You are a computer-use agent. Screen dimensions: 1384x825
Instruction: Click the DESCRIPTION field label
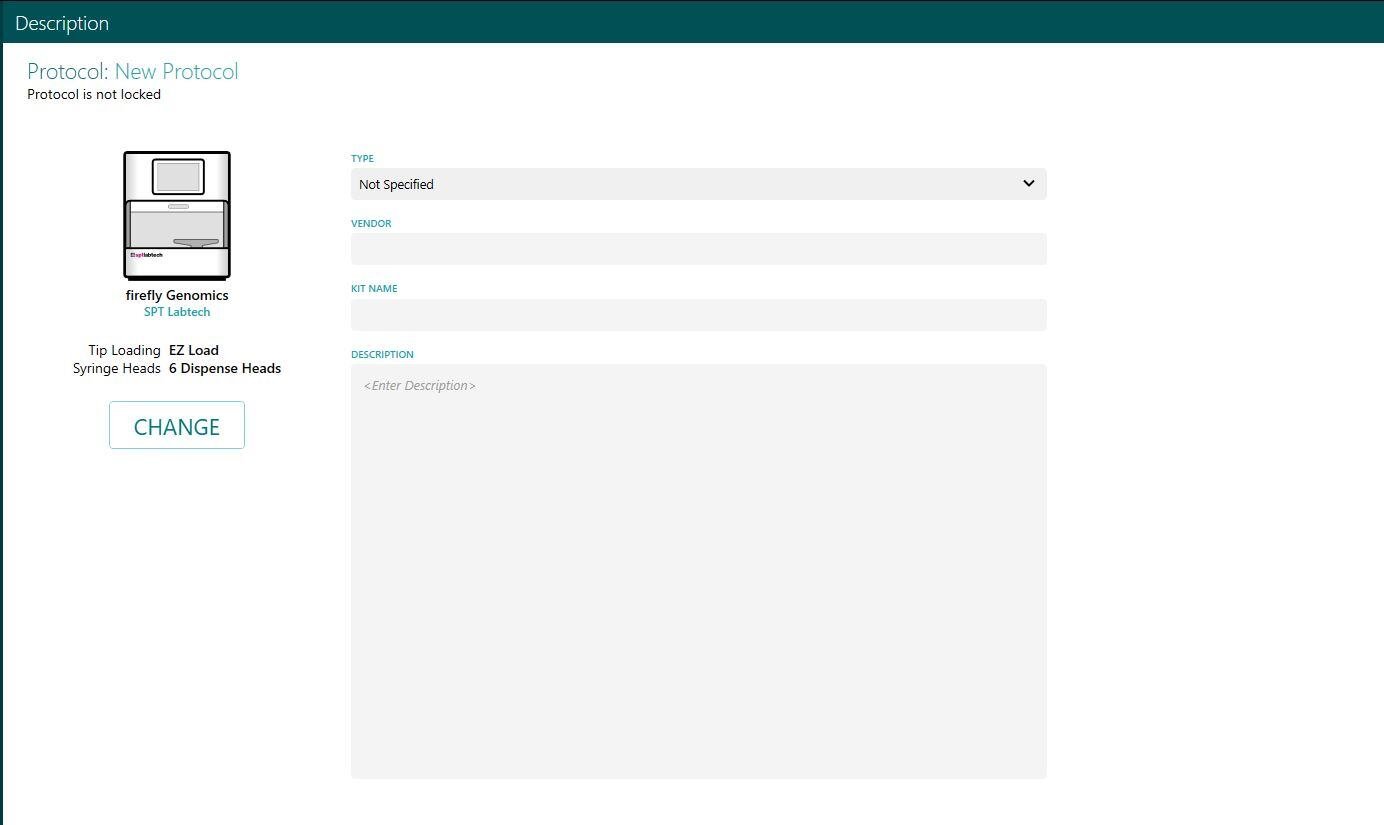pos(382,354)
